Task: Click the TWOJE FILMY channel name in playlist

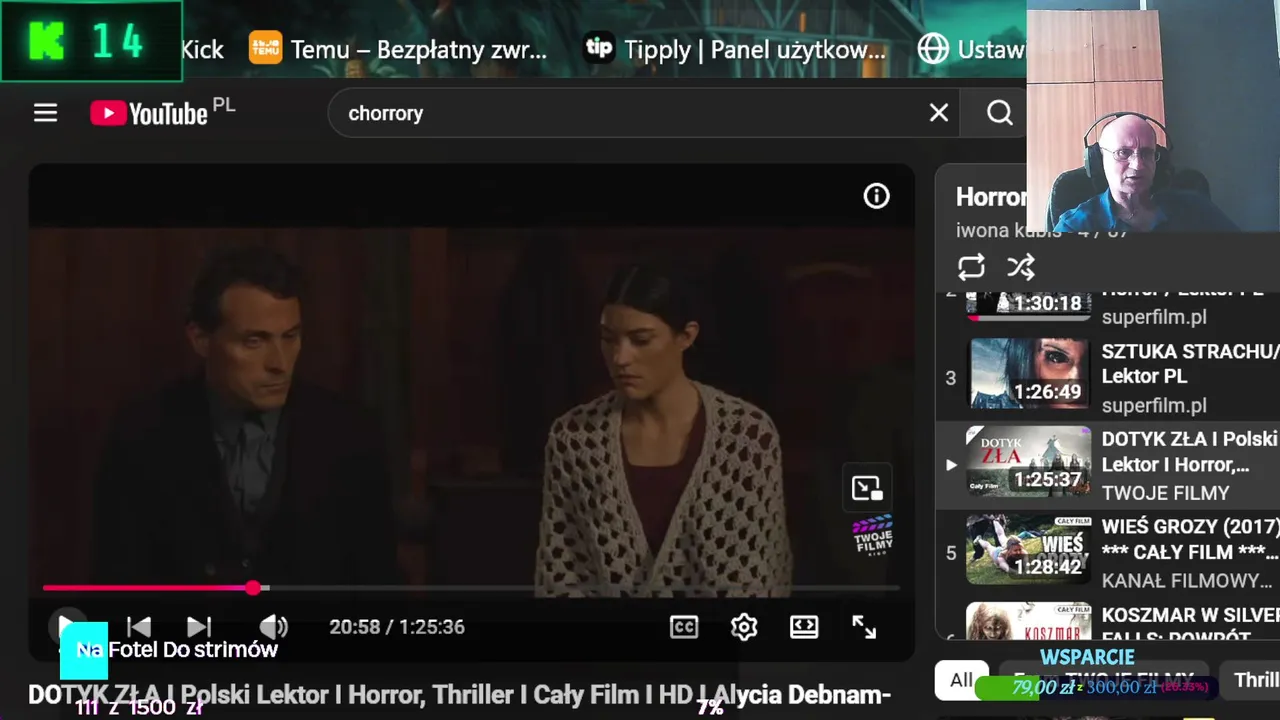Action: pos(1165,493)
